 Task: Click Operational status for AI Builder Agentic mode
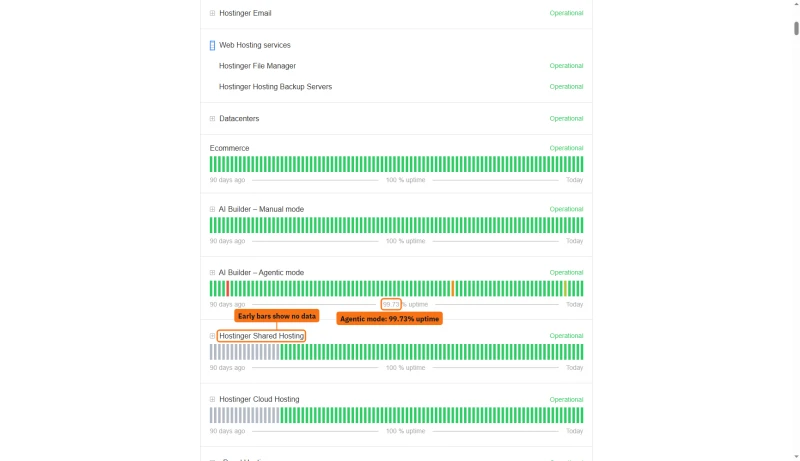[x=566, y=272]
